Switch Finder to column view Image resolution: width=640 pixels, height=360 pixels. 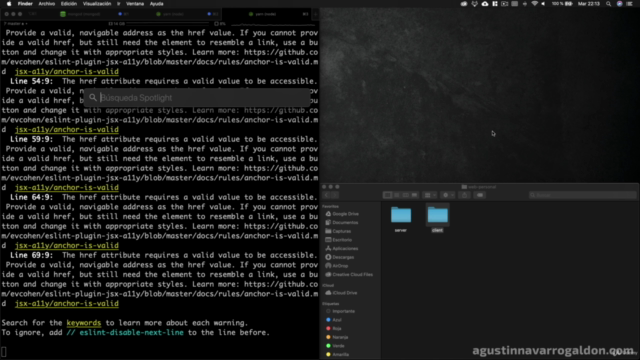pyautogui.click(x=405, y=195)
